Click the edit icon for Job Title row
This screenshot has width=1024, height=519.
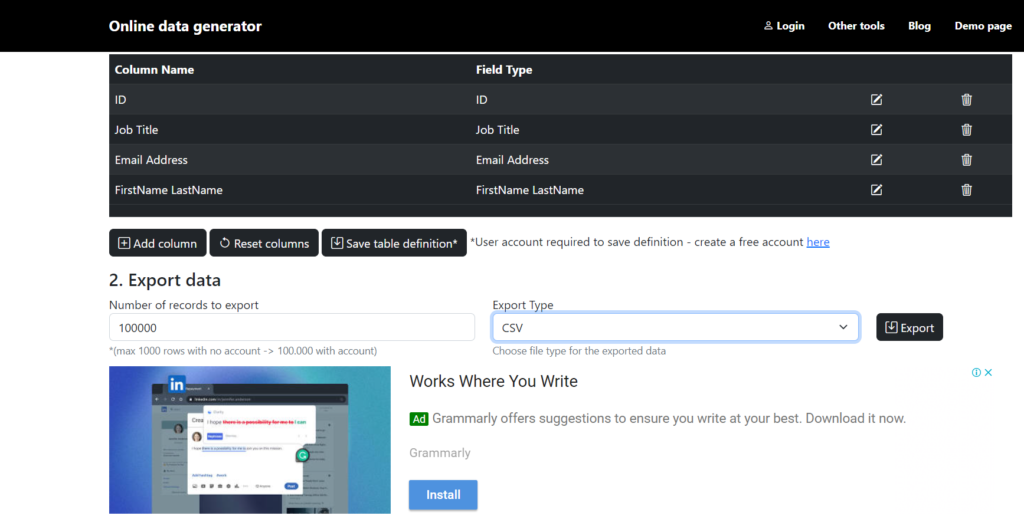tap(876, 130)
